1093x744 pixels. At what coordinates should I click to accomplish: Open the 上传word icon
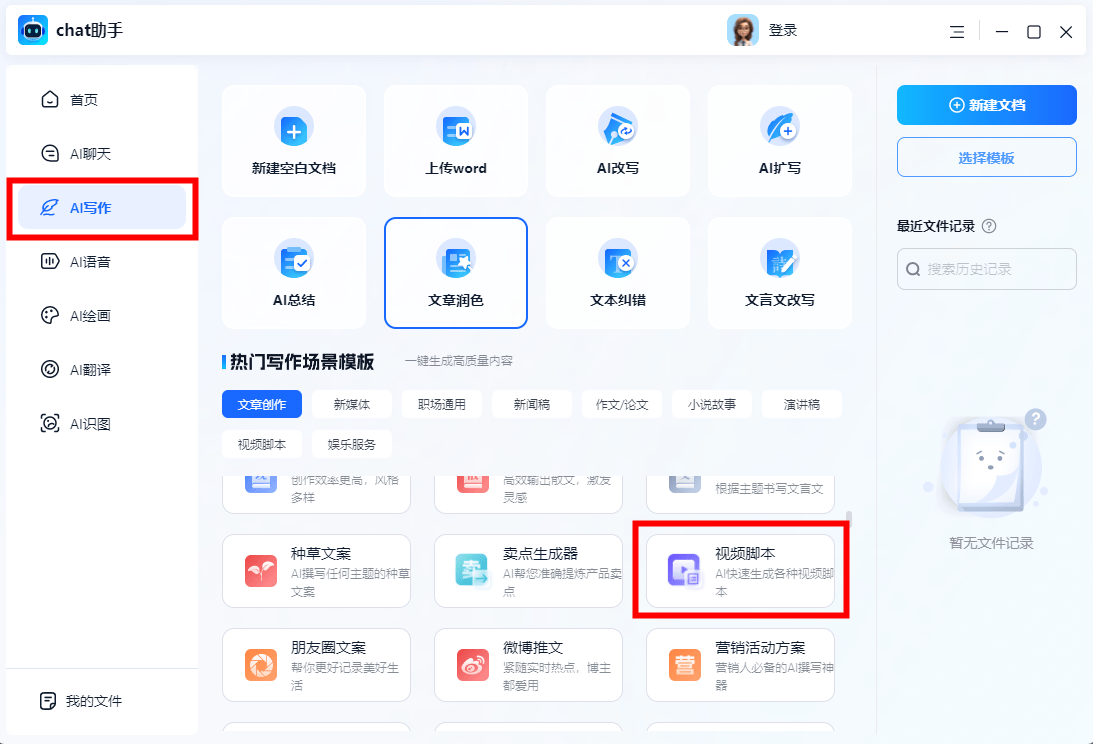point(455,128)
